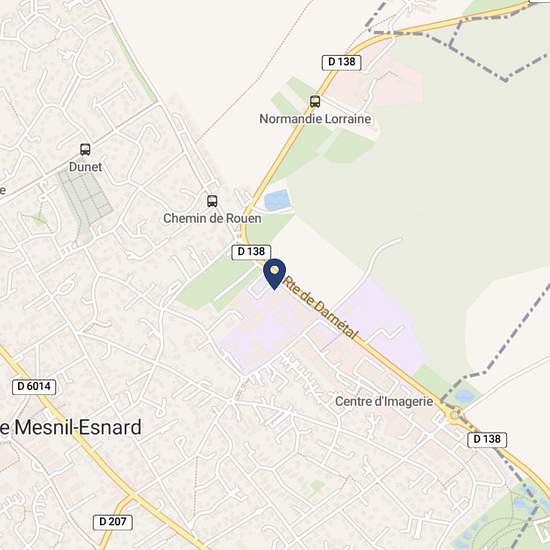Click the D 138 shield near the roundabout
The height and width of the screenshot is (550, 550).
tap(487, 440)
